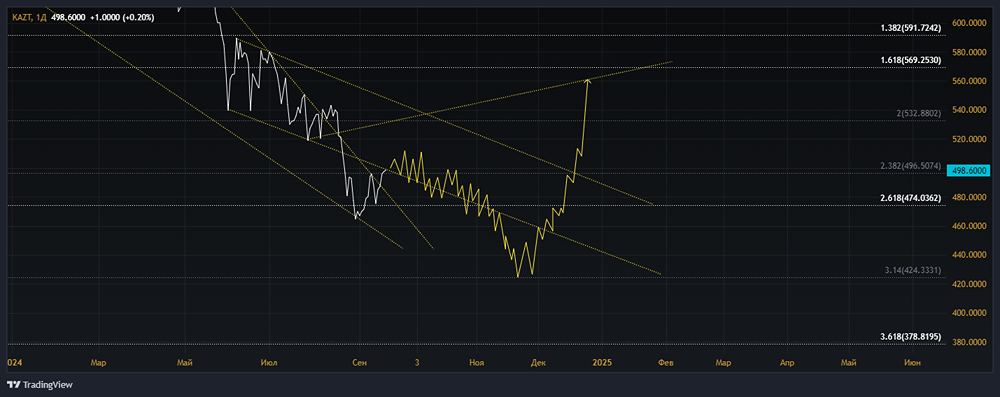Click the 600.0000 price axis label

(x=969, y=23)
